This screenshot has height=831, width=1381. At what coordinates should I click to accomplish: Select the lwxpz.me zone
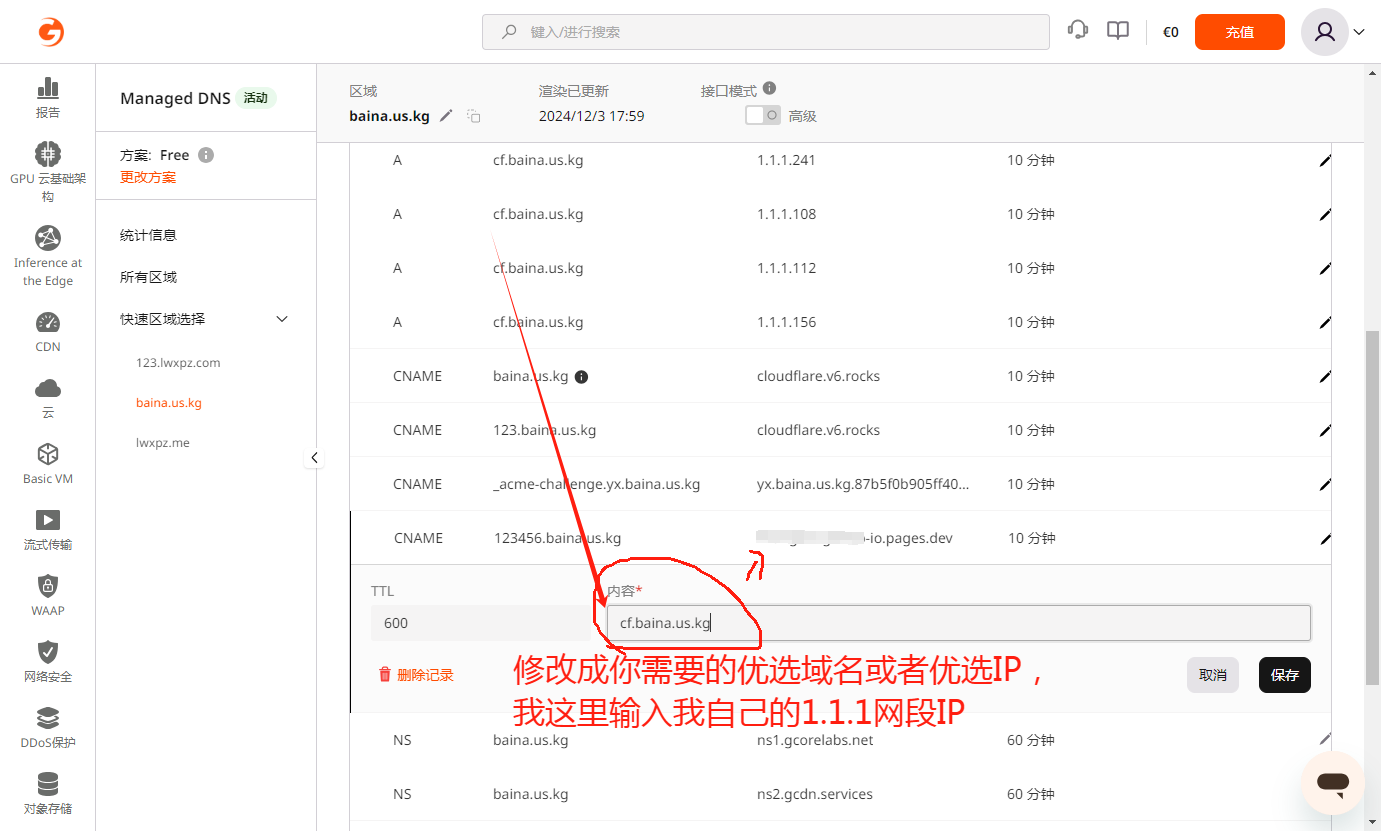tap(163, 443)
